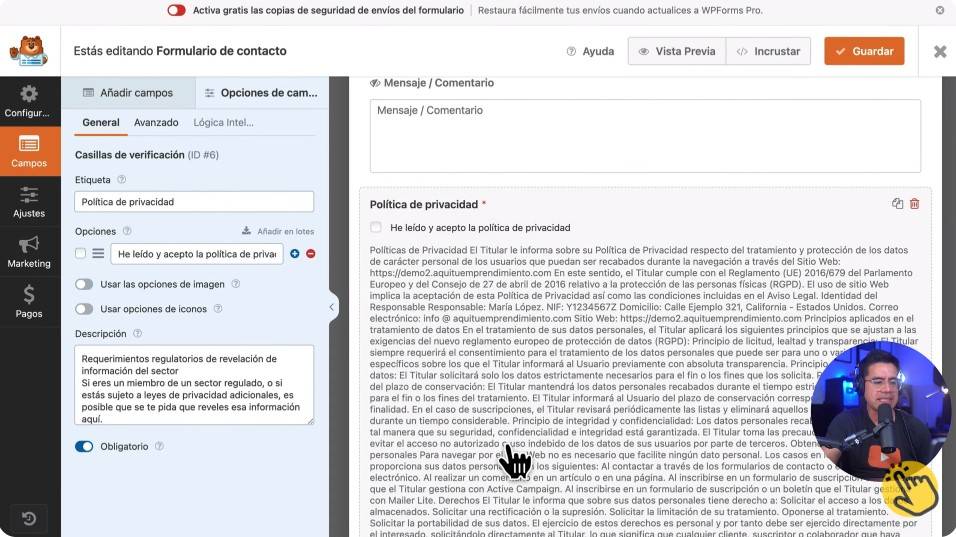Edit the Descripción textarea
The height and width of the screenshot is (537, 956).
pos(194,385)
